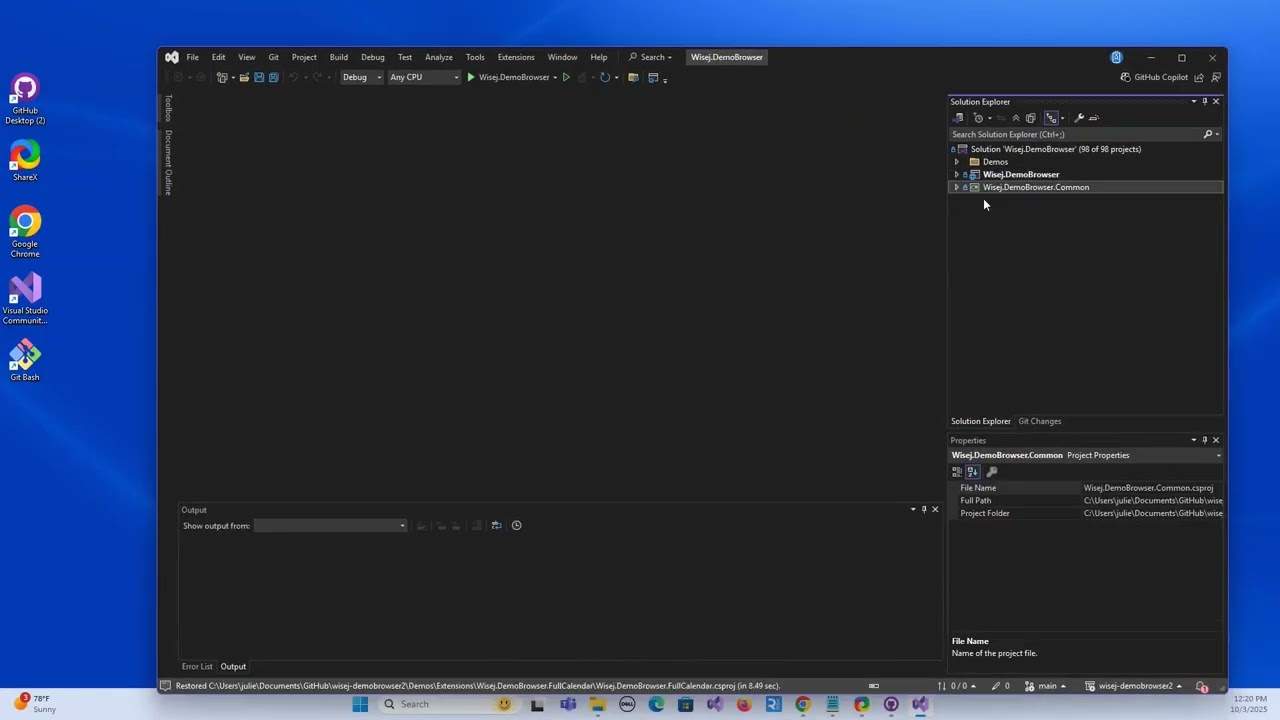This screenshot has height=720, width=1280.
Task: Toggle word wrap in Output panel
Action: [496, 526]
